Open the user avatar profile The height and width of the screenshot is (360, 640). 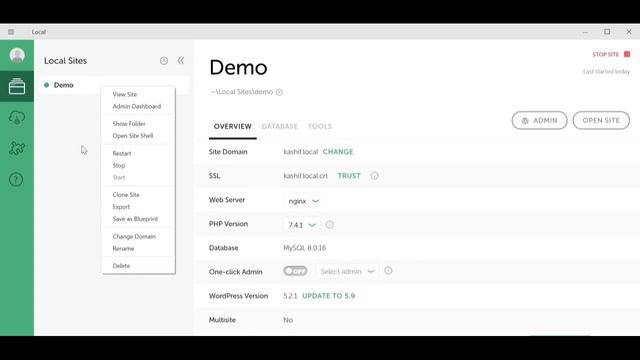click(x=17, y=55)
